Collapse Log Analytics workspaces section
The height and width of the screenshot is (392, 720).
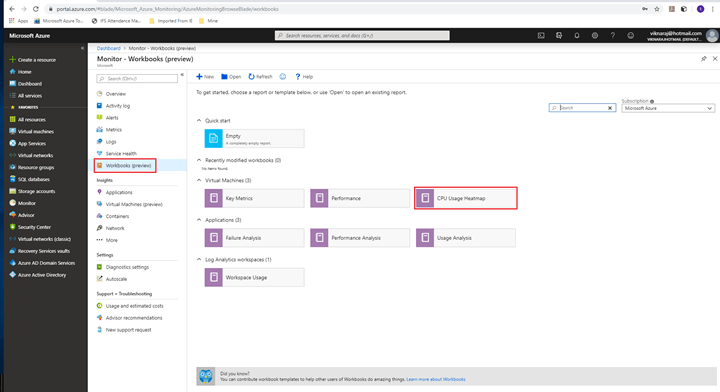(199, 259)
